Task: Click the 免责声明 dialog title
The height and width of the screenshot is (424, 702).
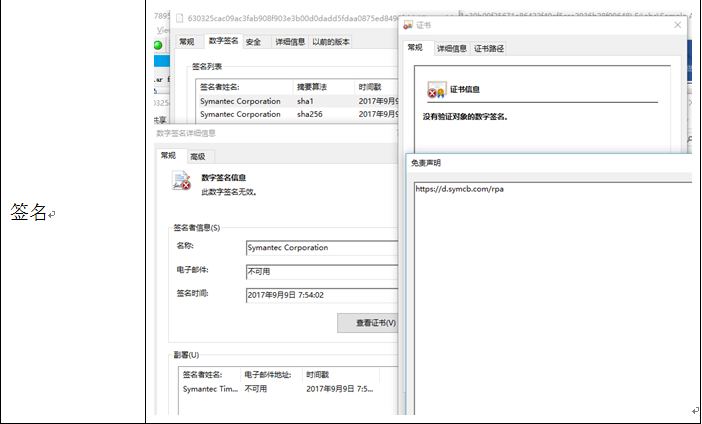Action: pos(426,163)
